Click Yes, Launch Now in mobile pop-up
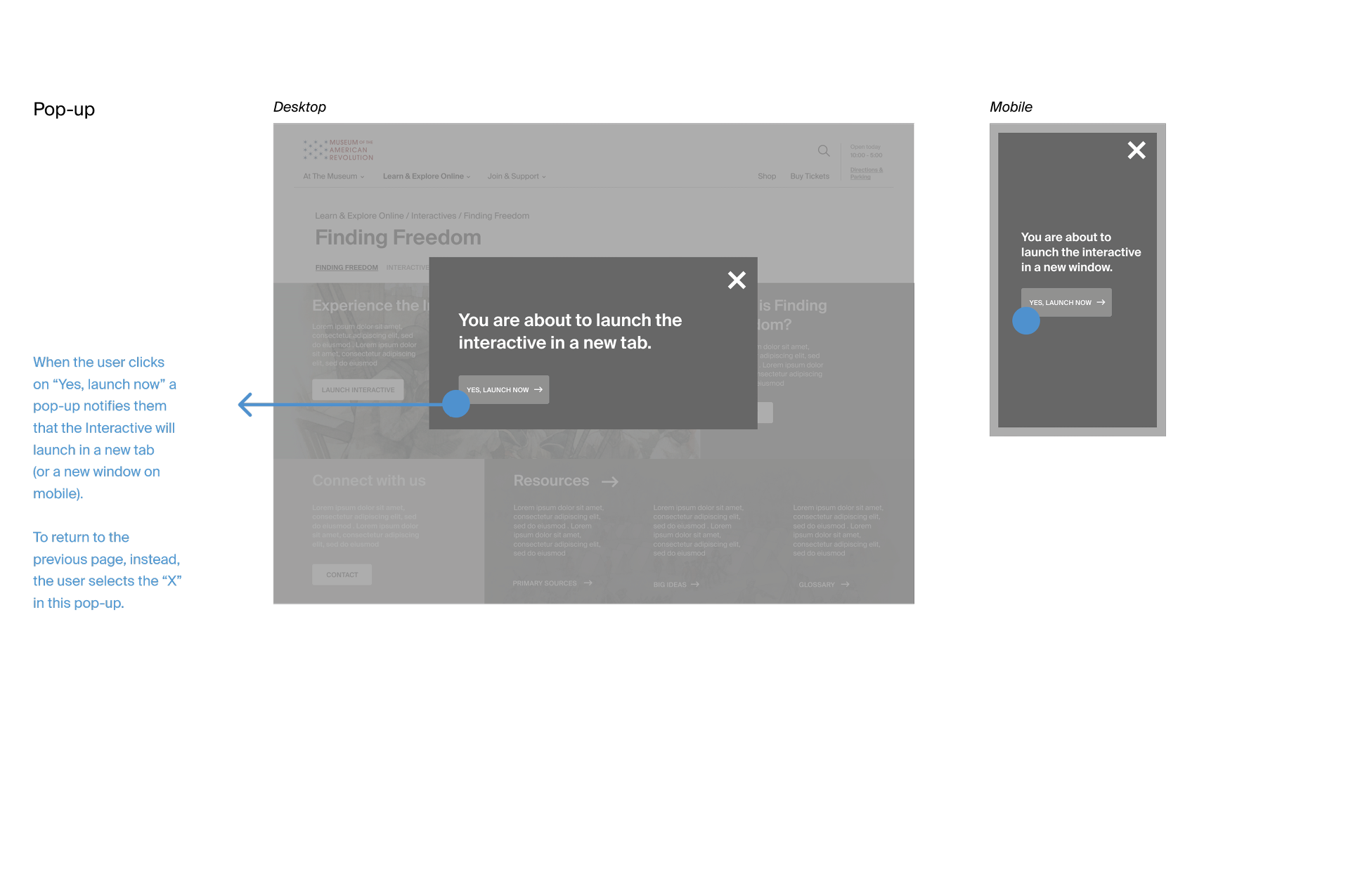Viewport: 1353px width, 896px height. pos(1066,302)
